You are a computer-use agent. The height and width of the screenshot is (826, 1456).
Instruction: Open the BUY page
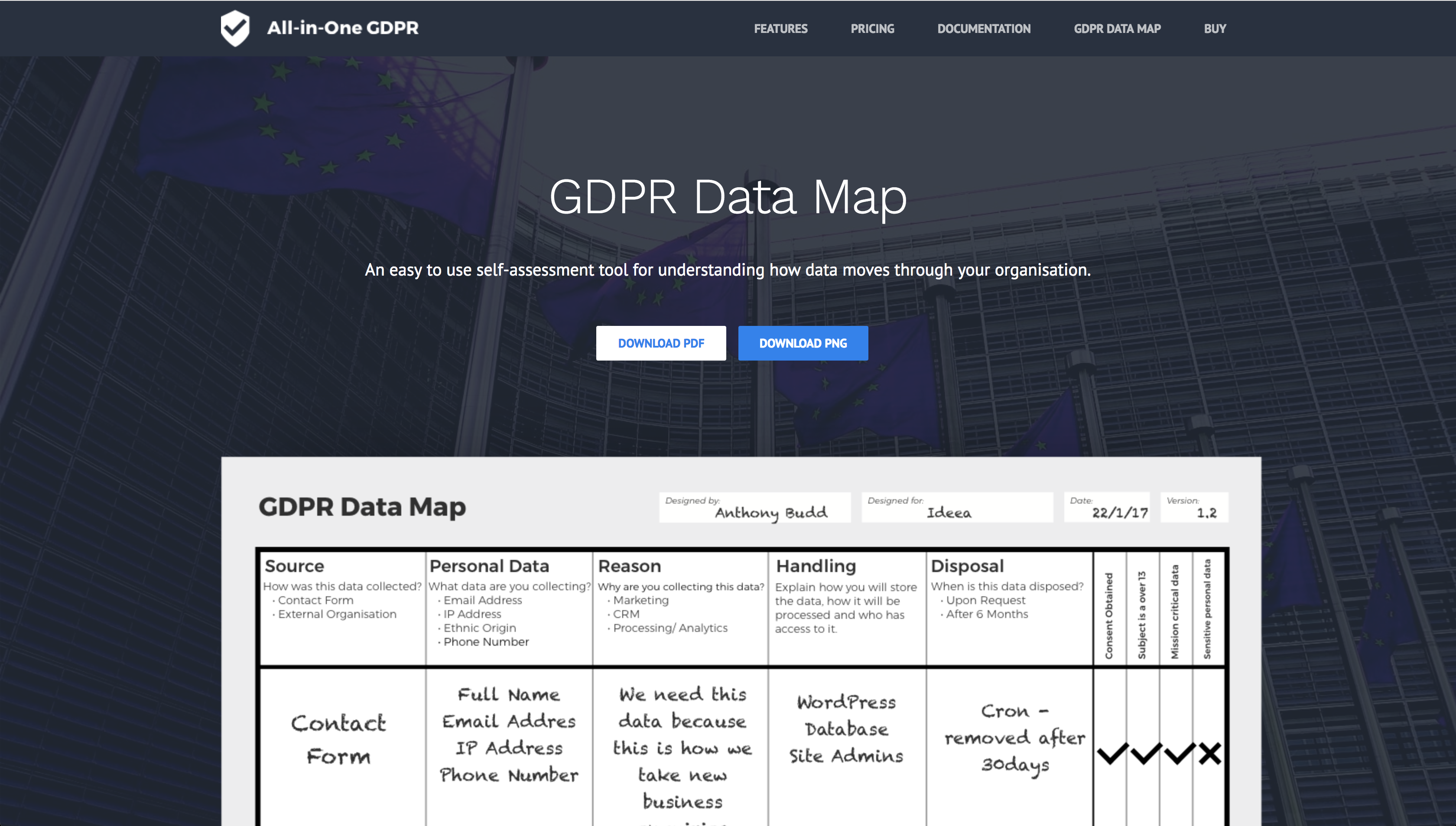pyautogui.click(x=1215, y=28)
